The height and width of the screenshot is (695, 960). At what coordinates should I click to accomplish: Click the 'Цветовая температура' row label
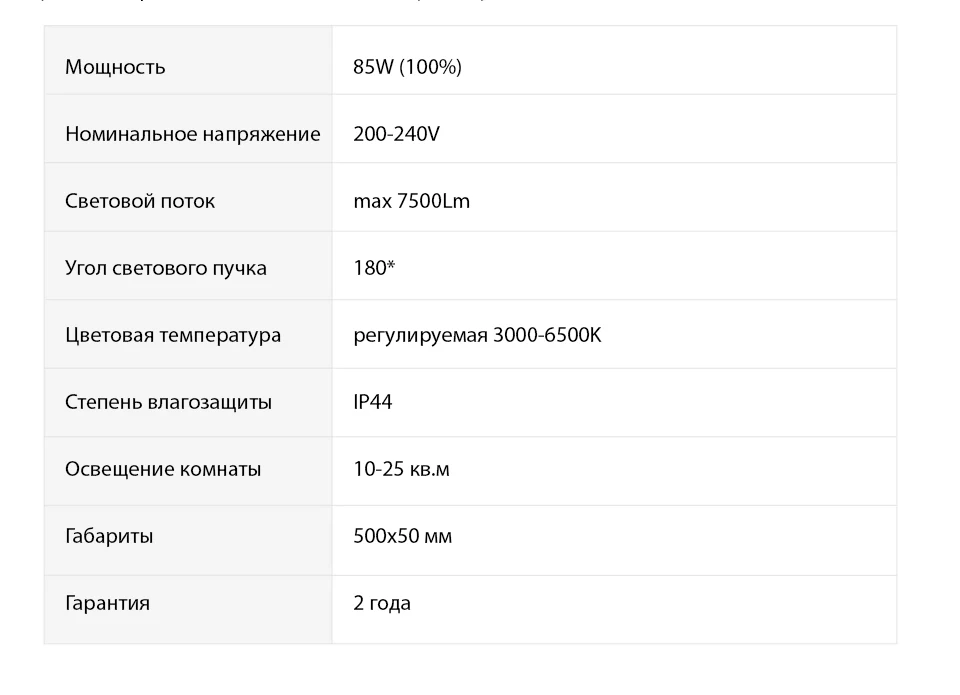(173, 335)
